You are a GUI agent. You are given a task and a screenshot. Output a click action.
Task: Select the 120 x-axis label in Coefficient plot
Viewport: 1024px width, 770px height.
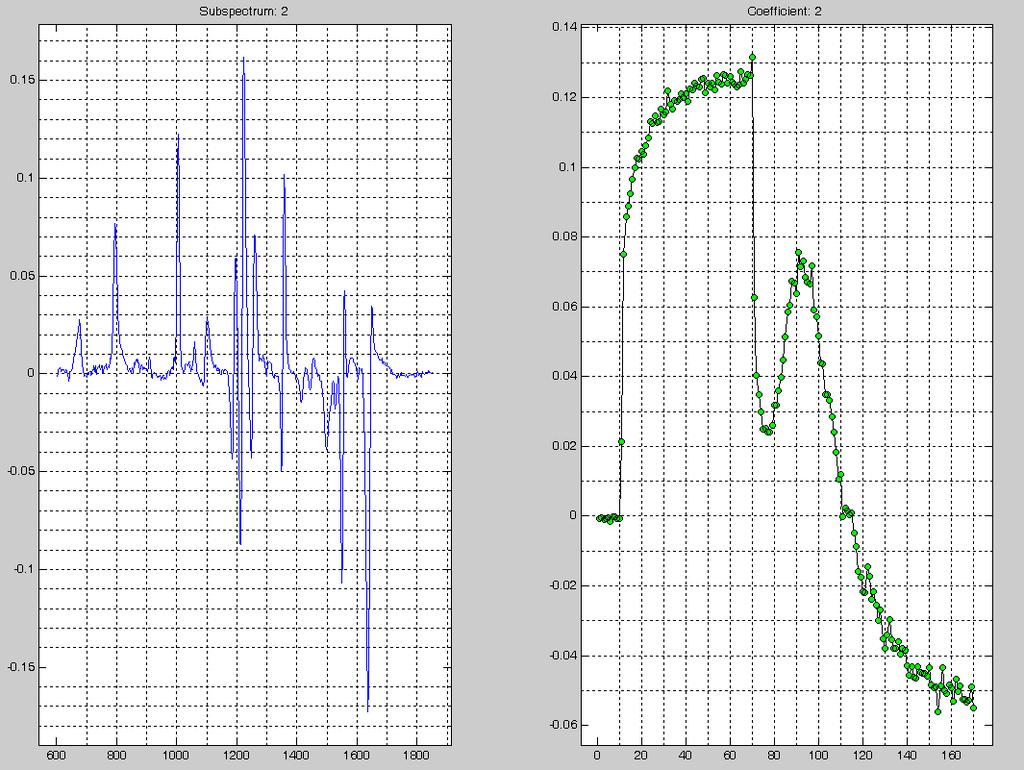[x=863, y=755]
